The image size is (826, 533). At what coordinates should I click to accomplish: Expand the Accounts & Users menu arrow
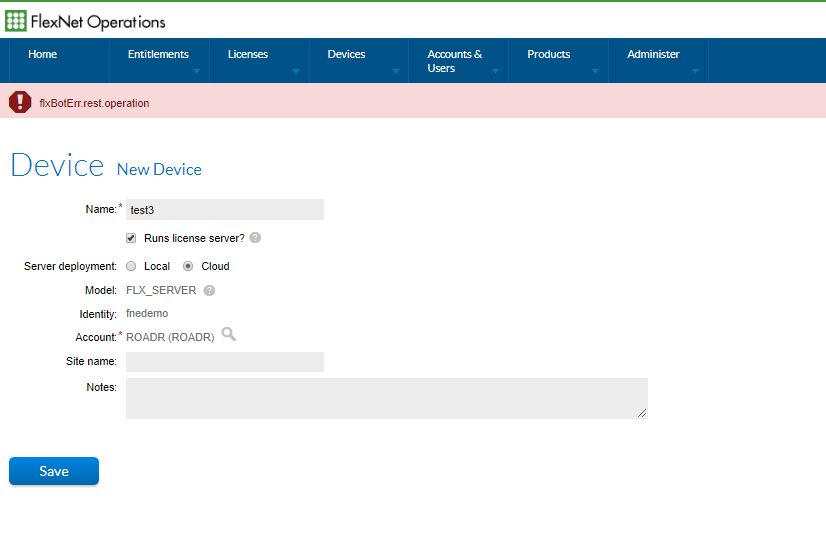(x=495, y=71)
